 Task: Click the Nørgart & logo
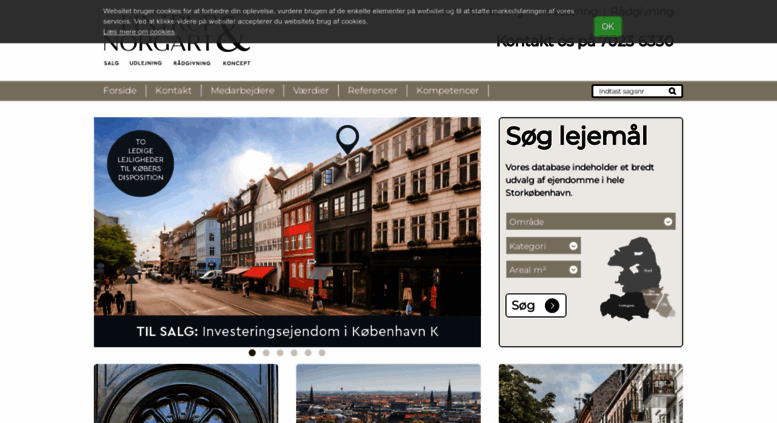(x=176, y=42)
